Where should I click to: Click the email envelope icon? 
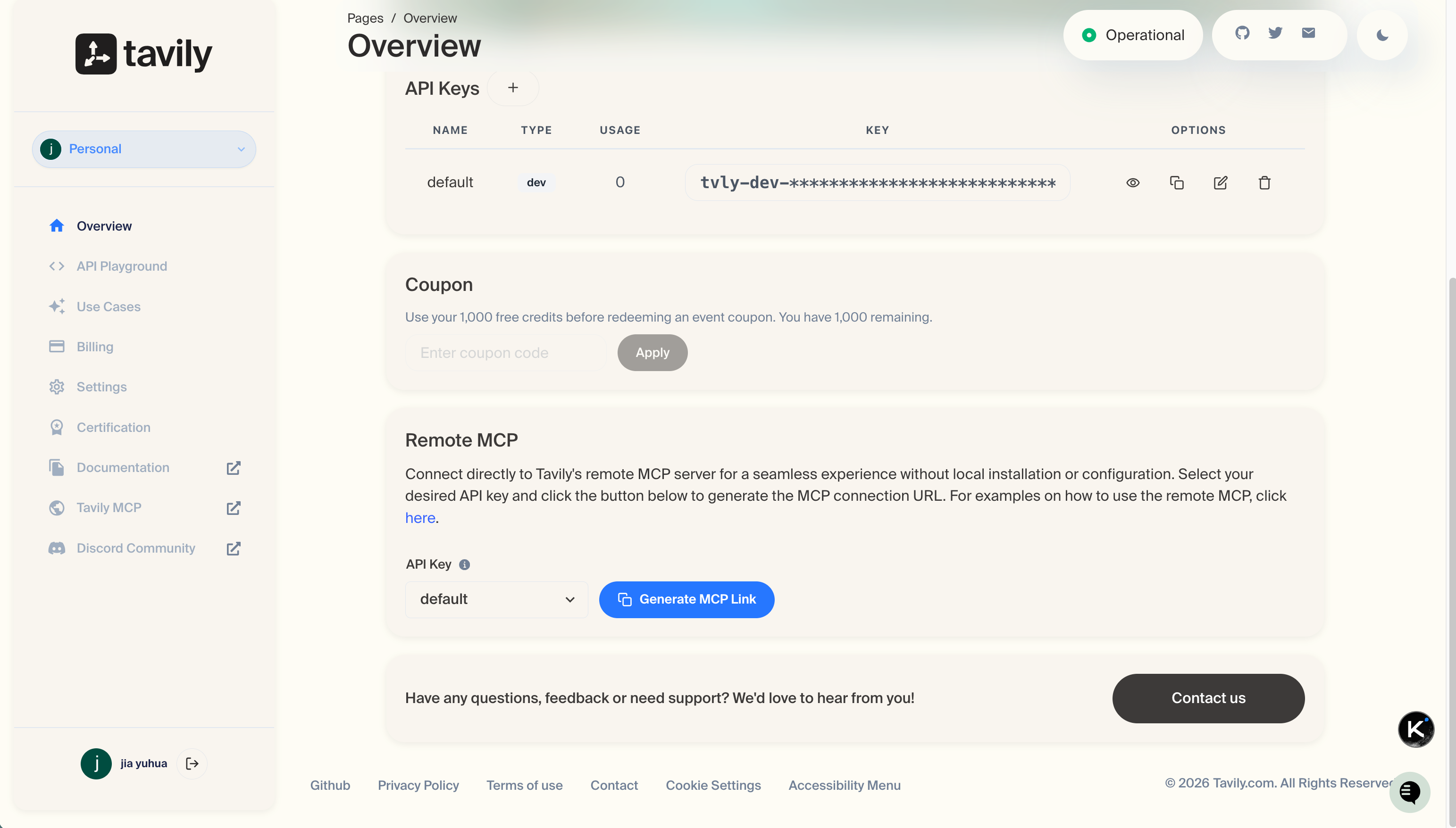pos(1308,33)
